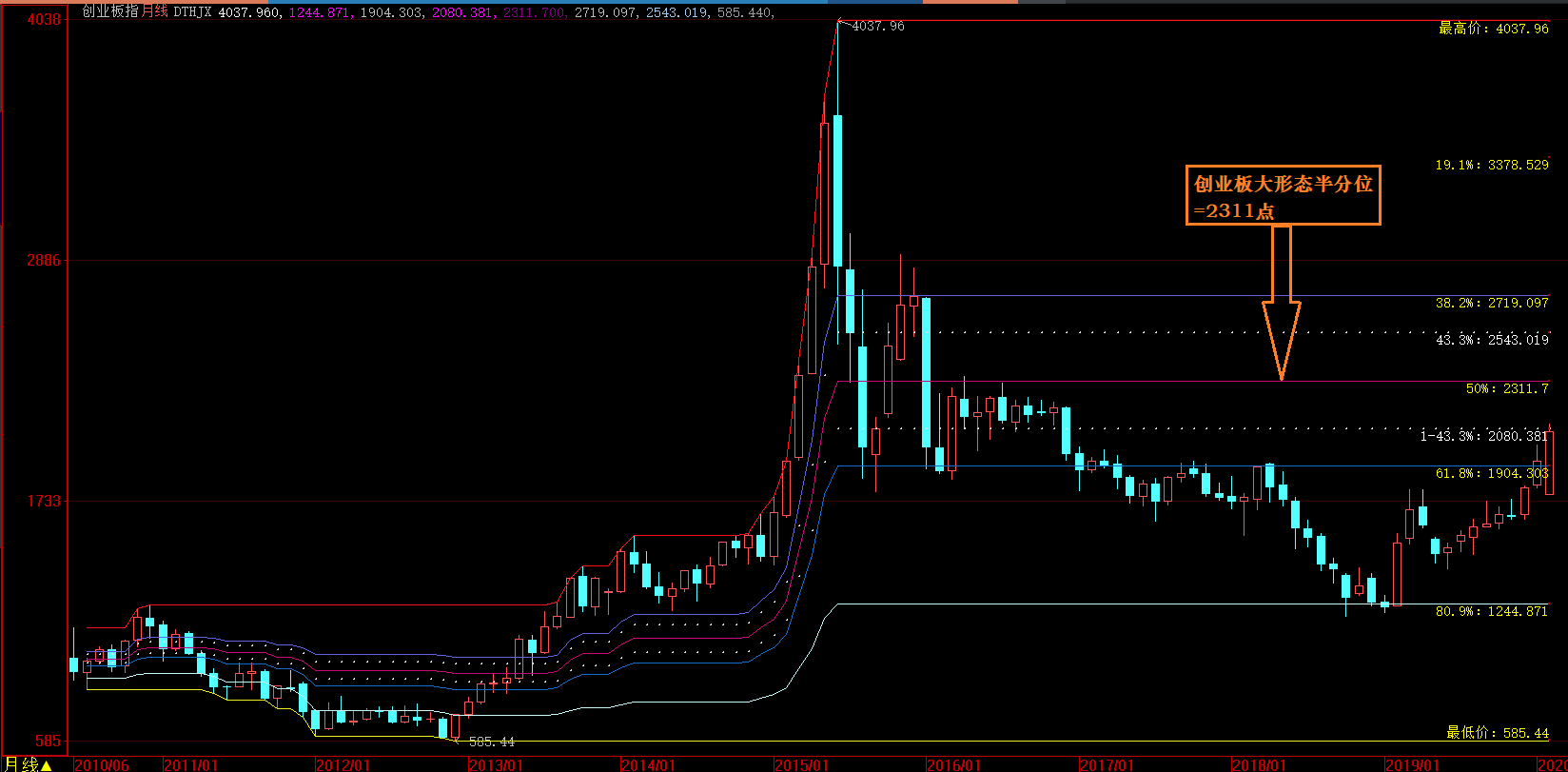Click the large red candlestick at 2019/02
Image resolution: width=1568 pixels, height=772 pixels.
pyautogui.click(x=1397, y=574)
